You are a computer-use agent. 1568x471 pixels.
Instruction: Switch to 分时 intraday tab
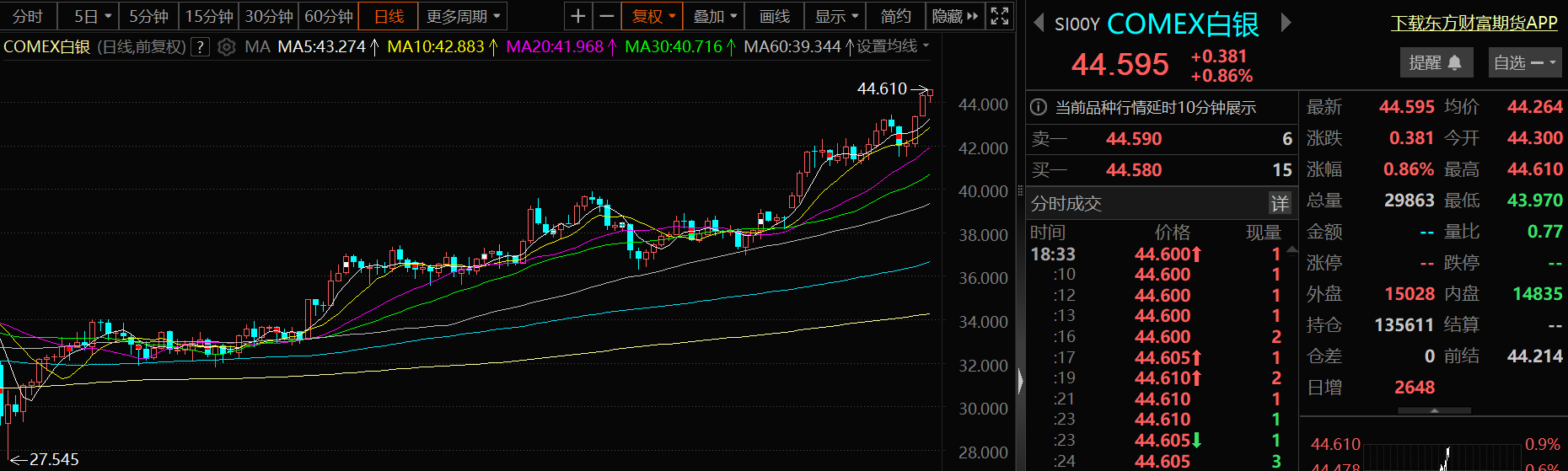pos(28,16)
